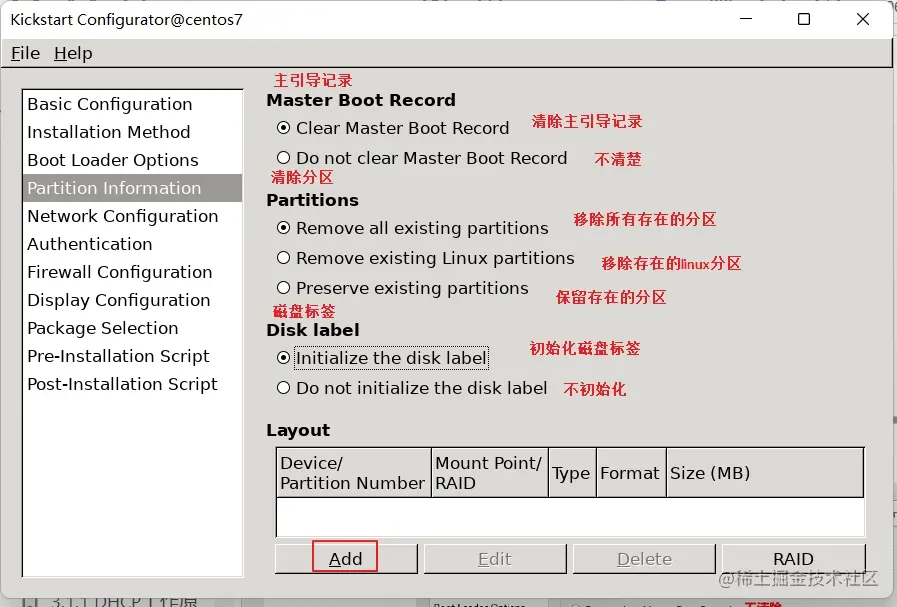The height and width of the screenshot is (607, 897).
Task: Go to Firewall Configuration
Action: pos(132,272)
